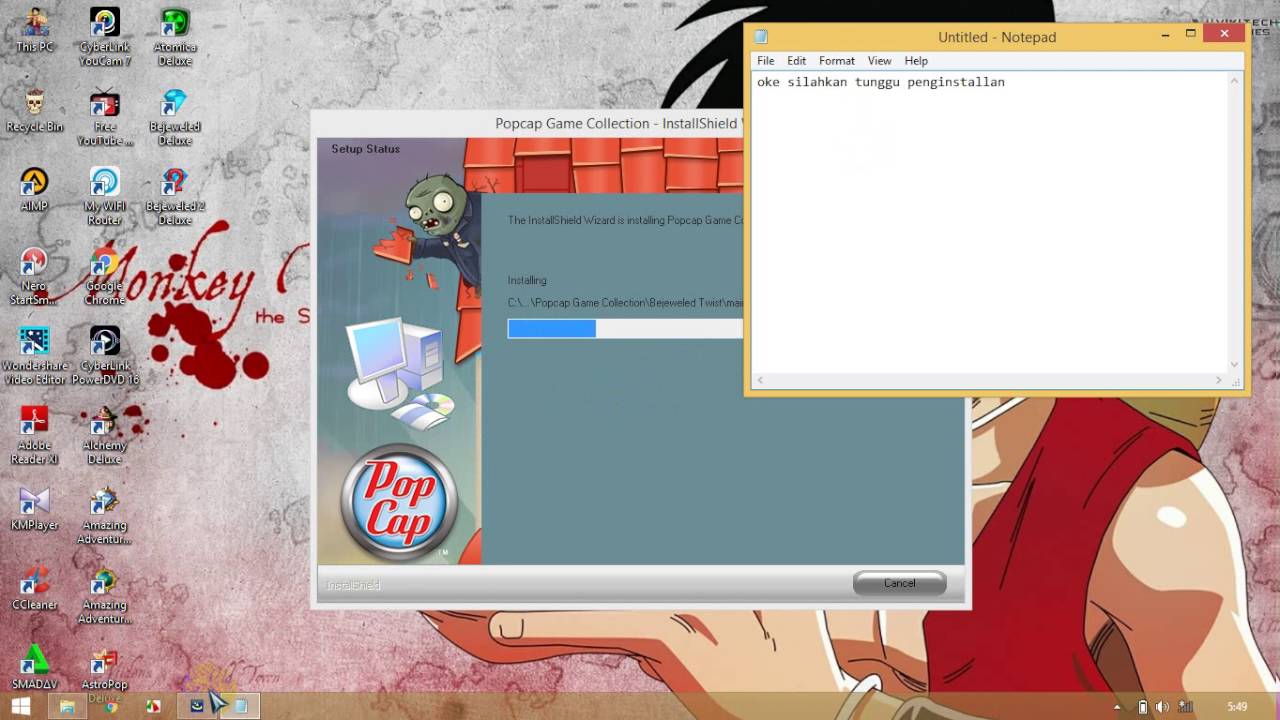Select the CyberLink YouCam 7 shortcut
This screenshot has width=1280, height=720.
[105, 37]
